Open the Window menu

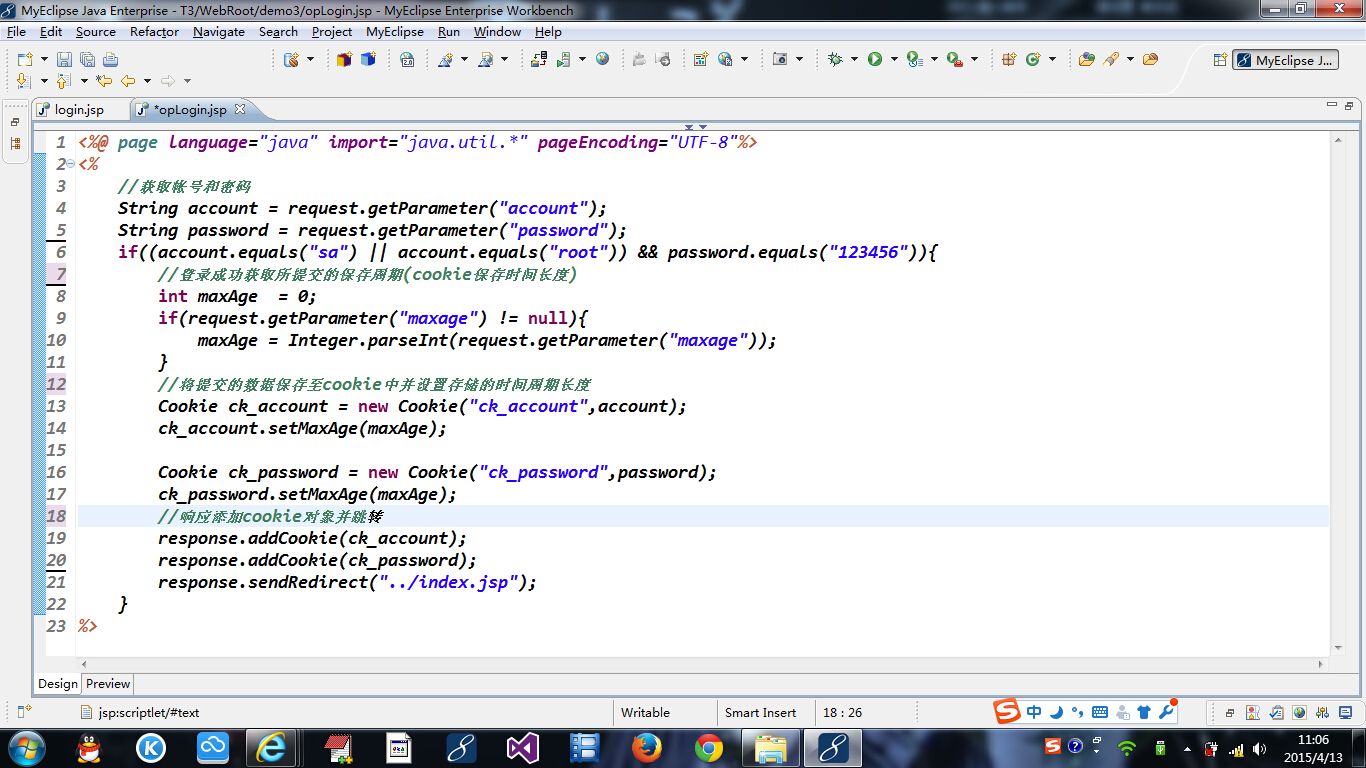click(x=497, y=32)
